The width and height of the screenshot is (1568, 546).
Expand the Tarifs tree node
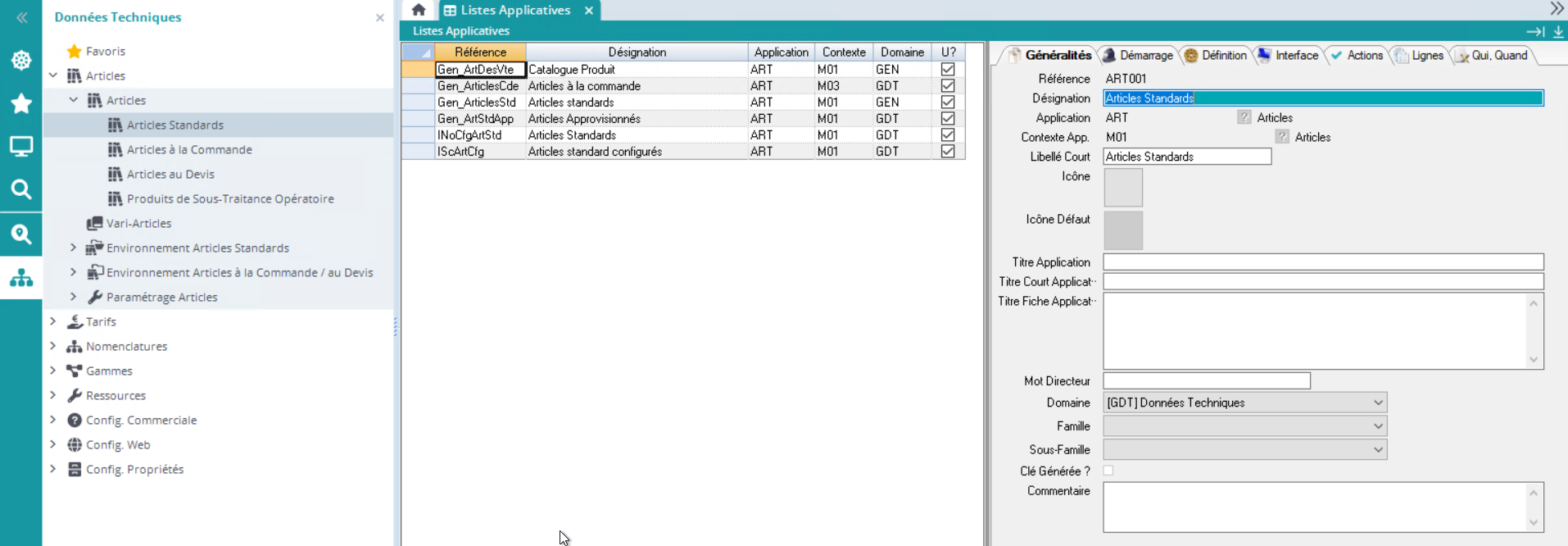[x=53, y=321]
